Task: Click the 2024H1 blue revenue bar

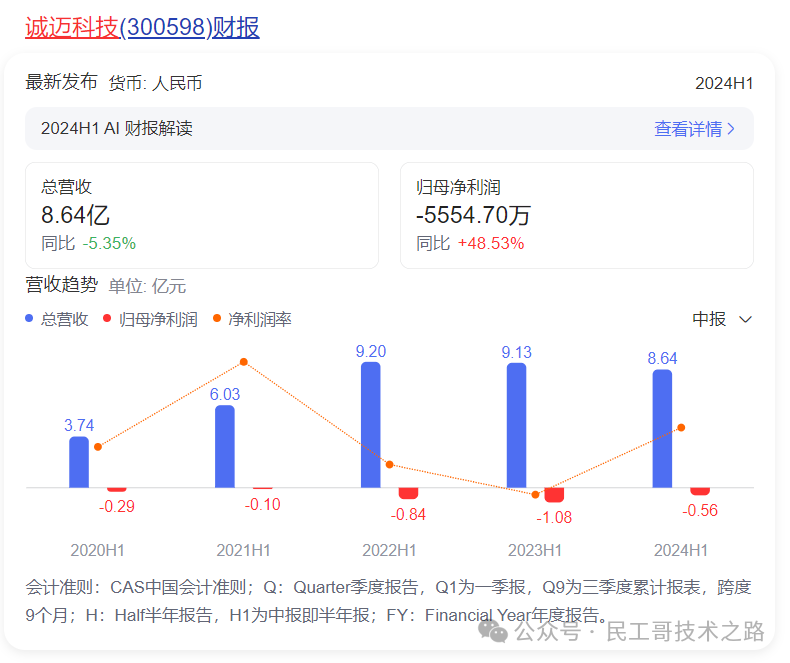Action: coord(663,429)
